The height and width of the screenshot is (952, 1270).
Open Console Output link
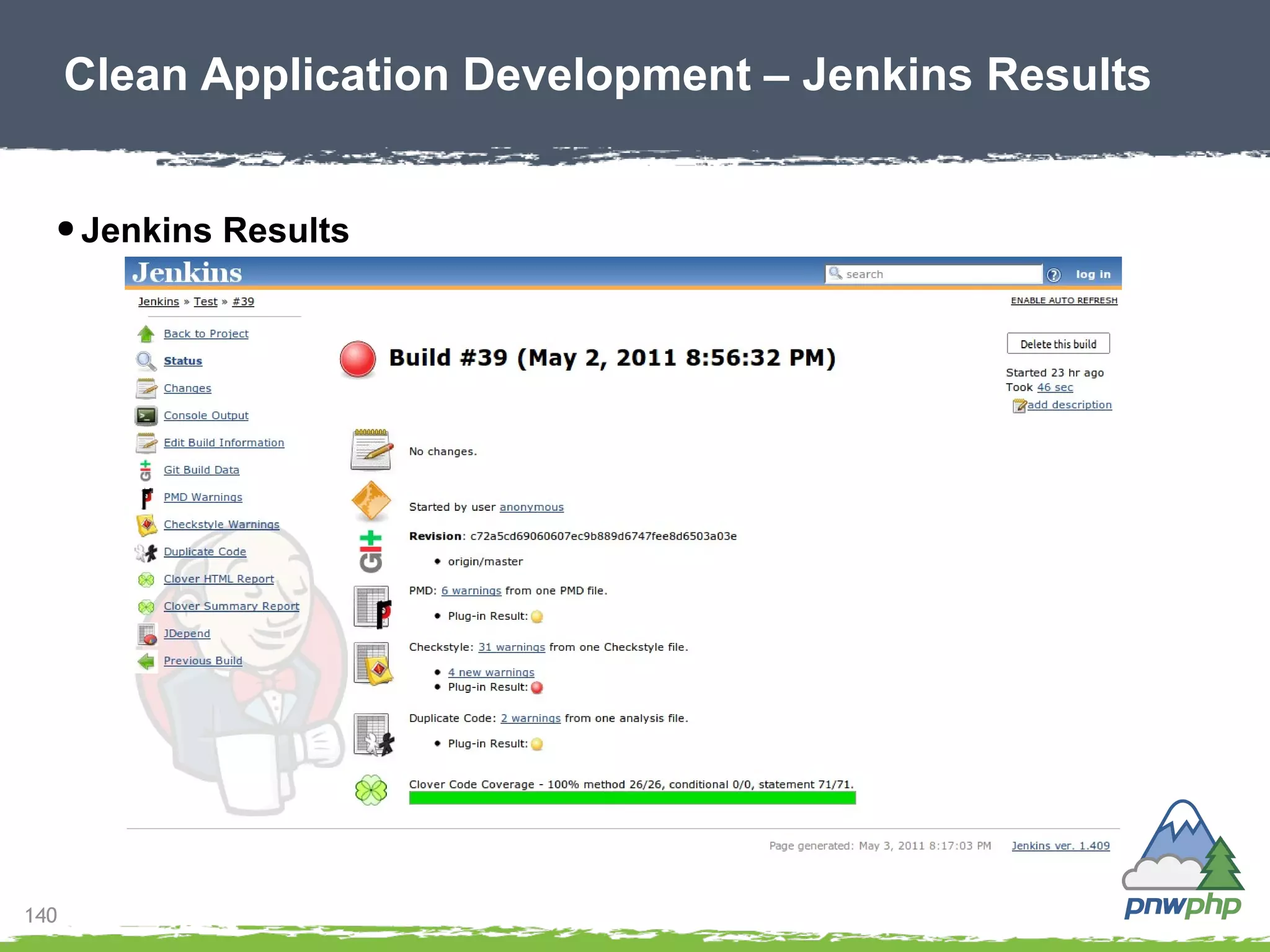(x=206, y=415)
